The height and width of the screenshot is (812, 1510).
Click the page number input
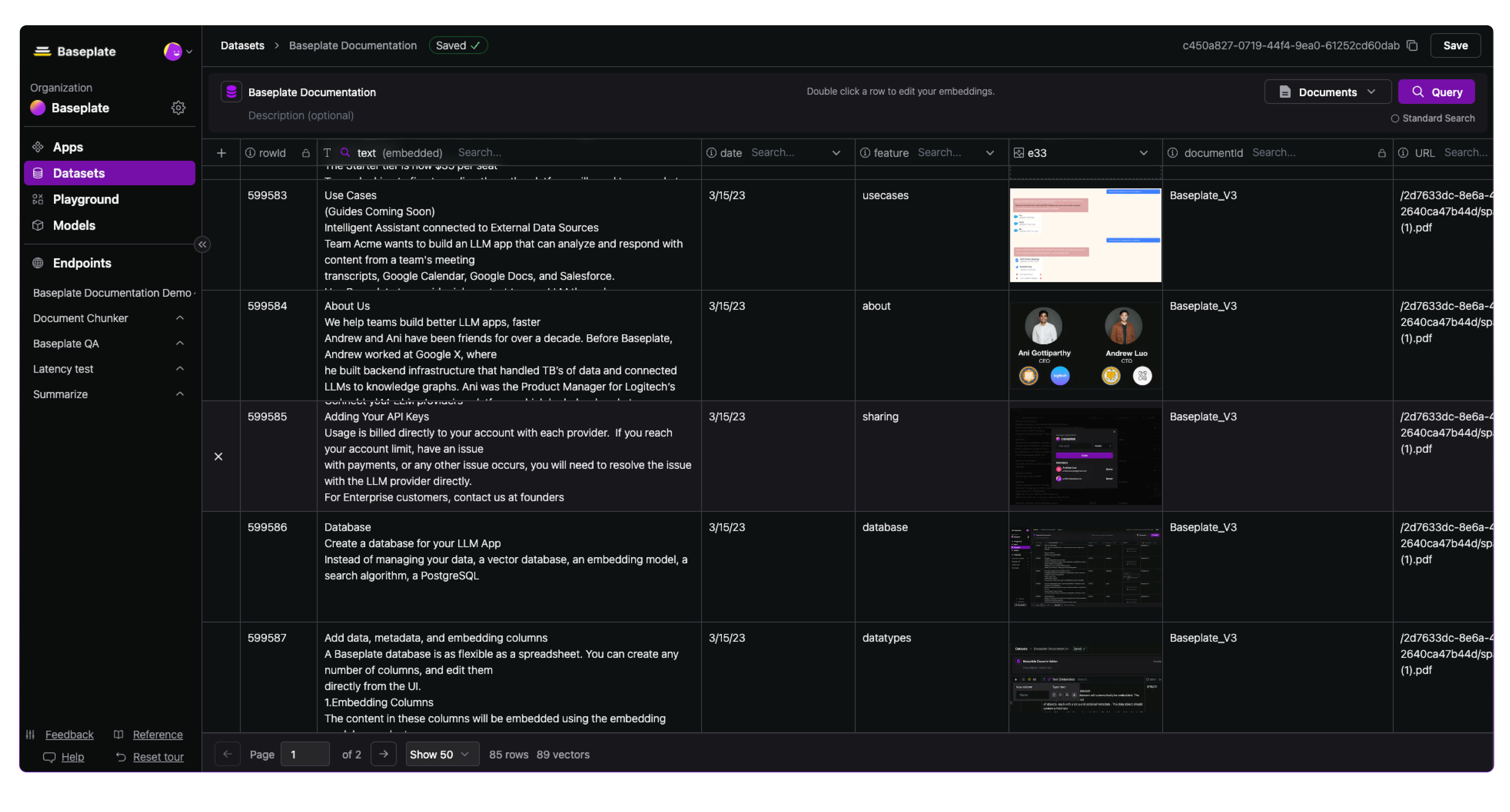point(305,755)
